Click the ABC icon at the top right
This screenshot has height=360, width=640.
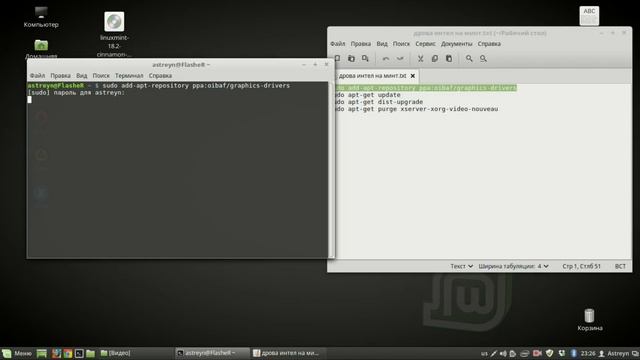click(589, 16)
